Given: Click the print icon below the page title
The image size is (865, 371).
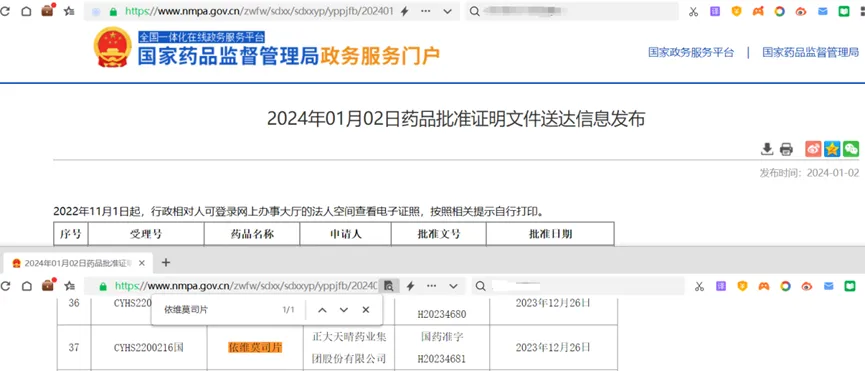Looking at the screenshot, I should coord(786,149).
